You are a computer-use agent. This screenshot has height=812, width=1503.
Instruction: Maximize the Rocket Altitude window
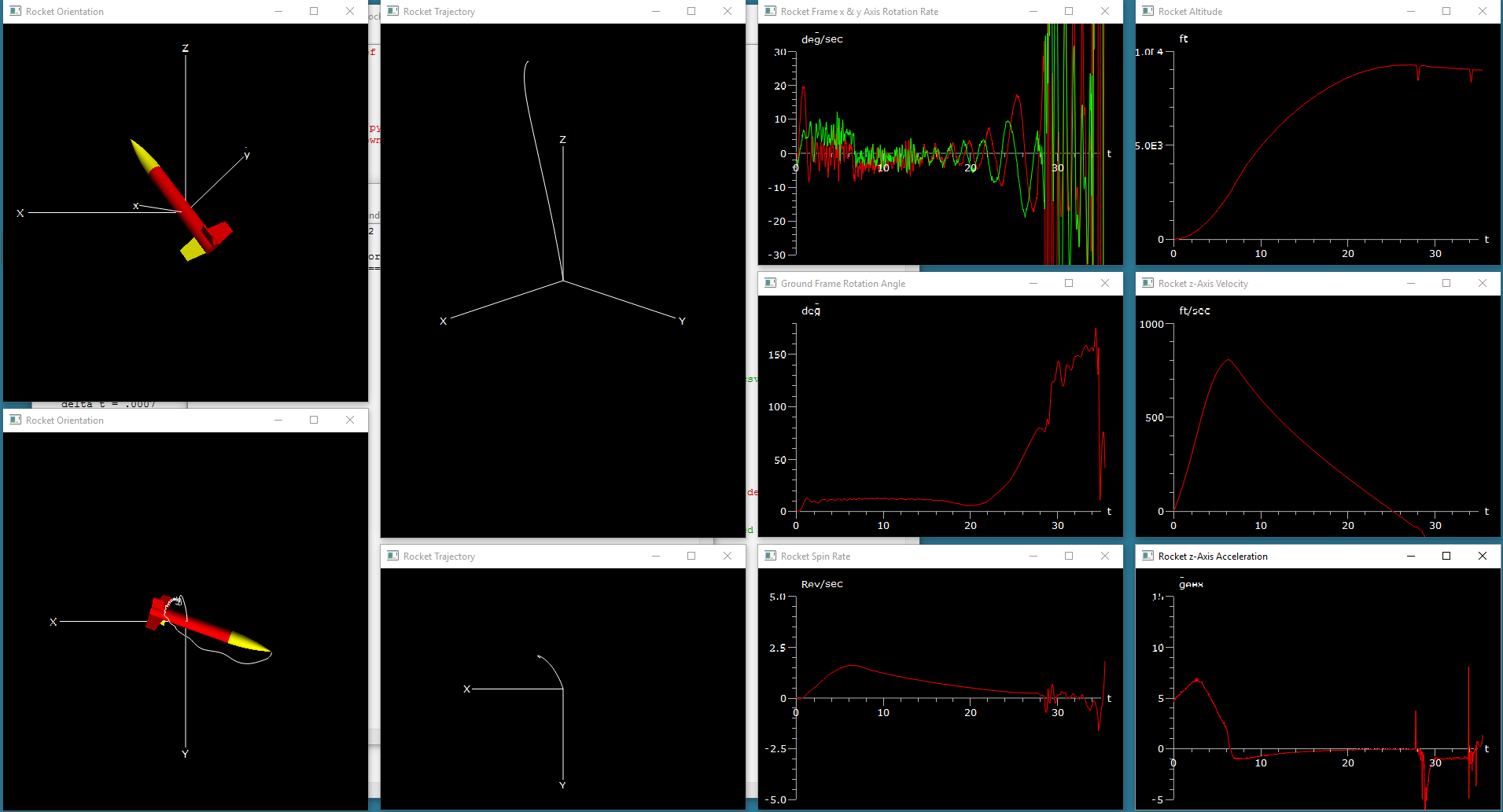(x=1446, y=11)
